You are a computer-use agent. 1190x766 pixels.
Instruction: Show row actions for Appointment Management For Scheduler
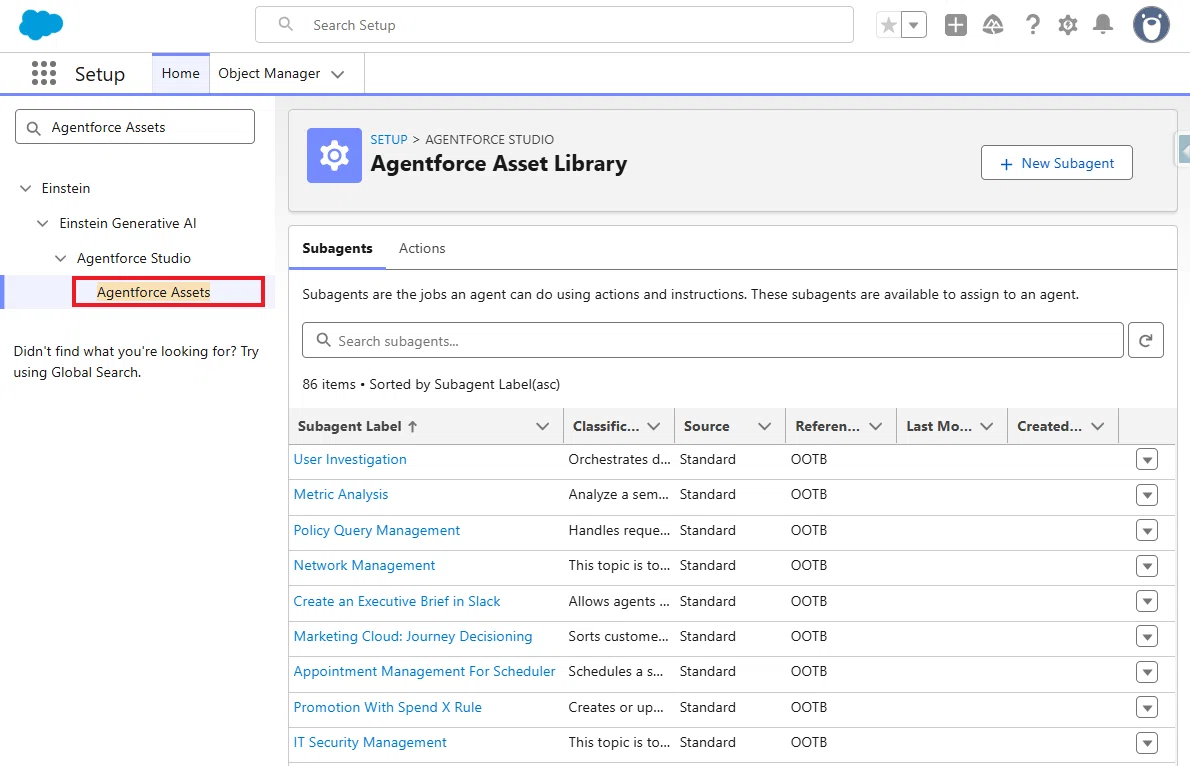click(1147, 672)
